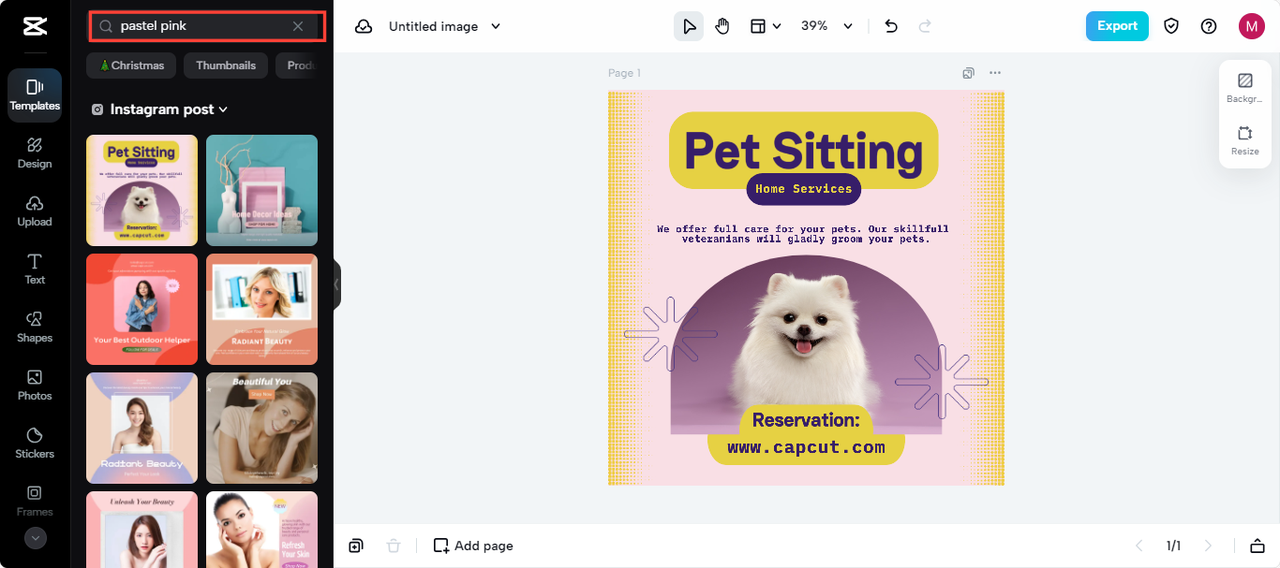Select the partially visible Prod category chip
The width and height of the screenshot is (1280, 568).
300,66
